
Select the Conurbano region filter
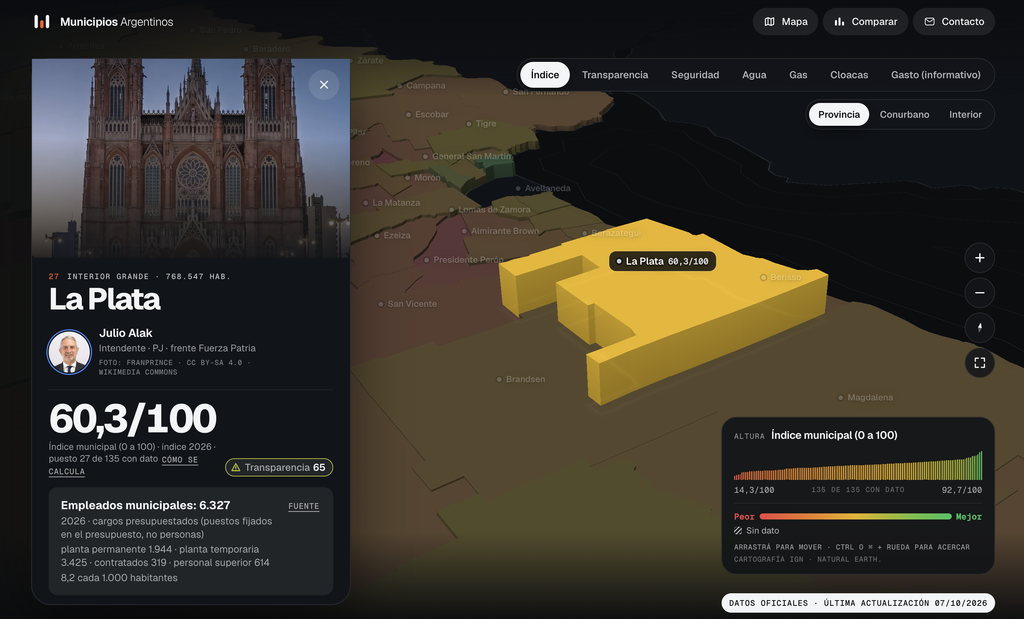pos(904,114)
